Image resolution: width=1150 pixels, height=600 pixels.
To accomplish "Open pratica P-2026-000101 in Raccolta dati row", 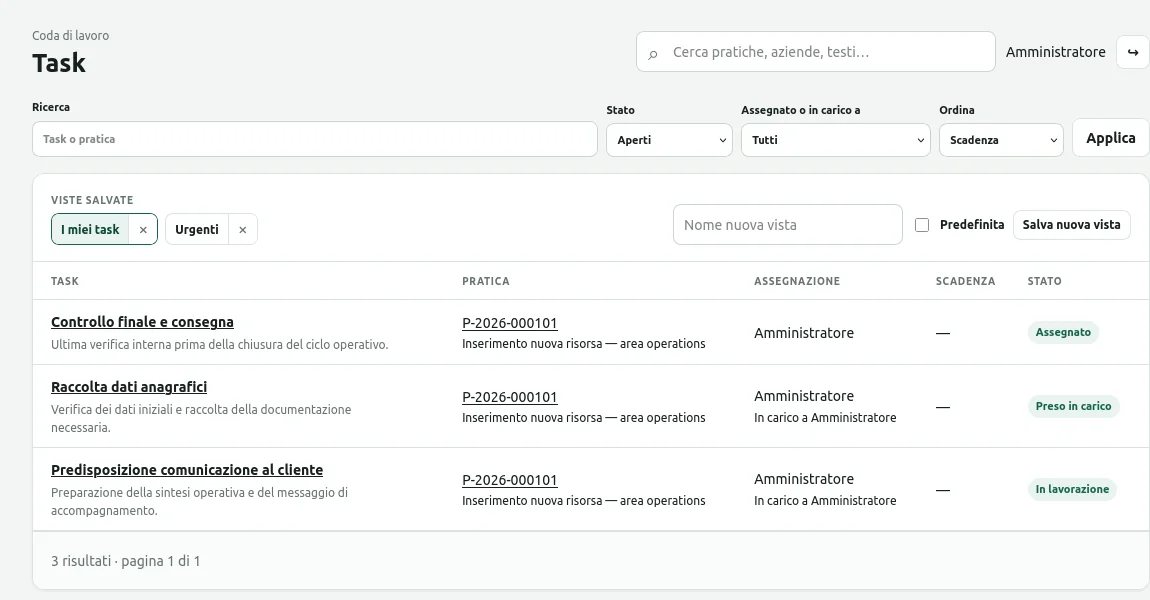I will click(510, 398).
